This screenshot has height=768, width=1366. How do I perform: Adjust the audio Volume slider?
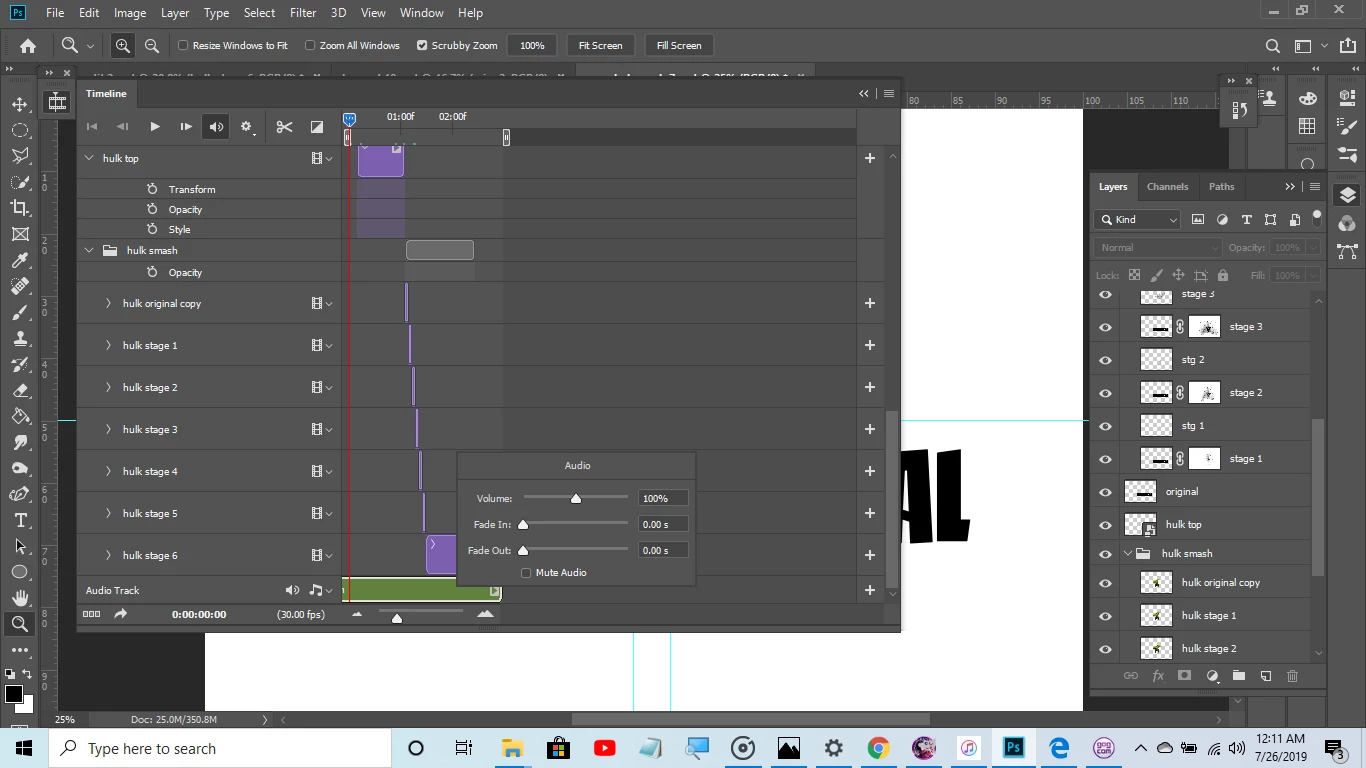tap(576, 498)
